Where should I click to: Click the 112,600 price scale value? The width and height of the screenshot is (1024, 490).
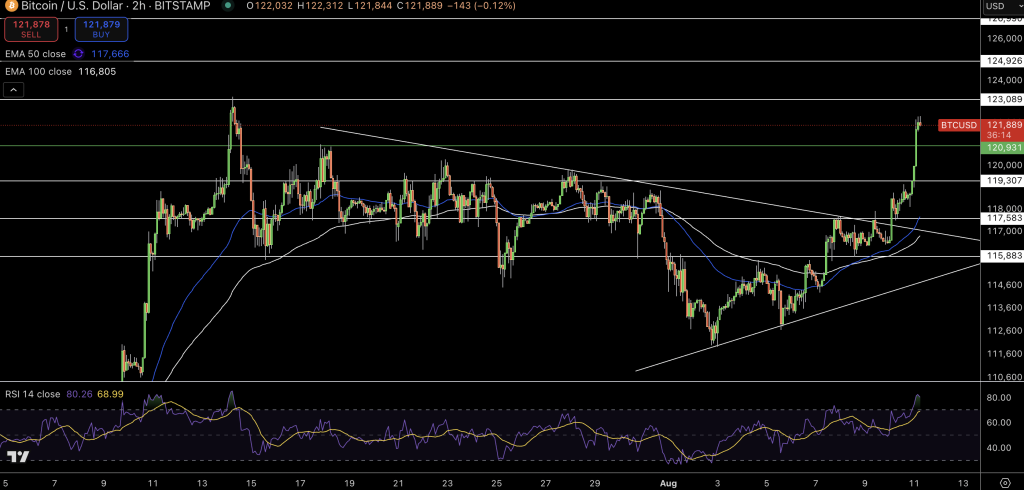[1004, 330]
